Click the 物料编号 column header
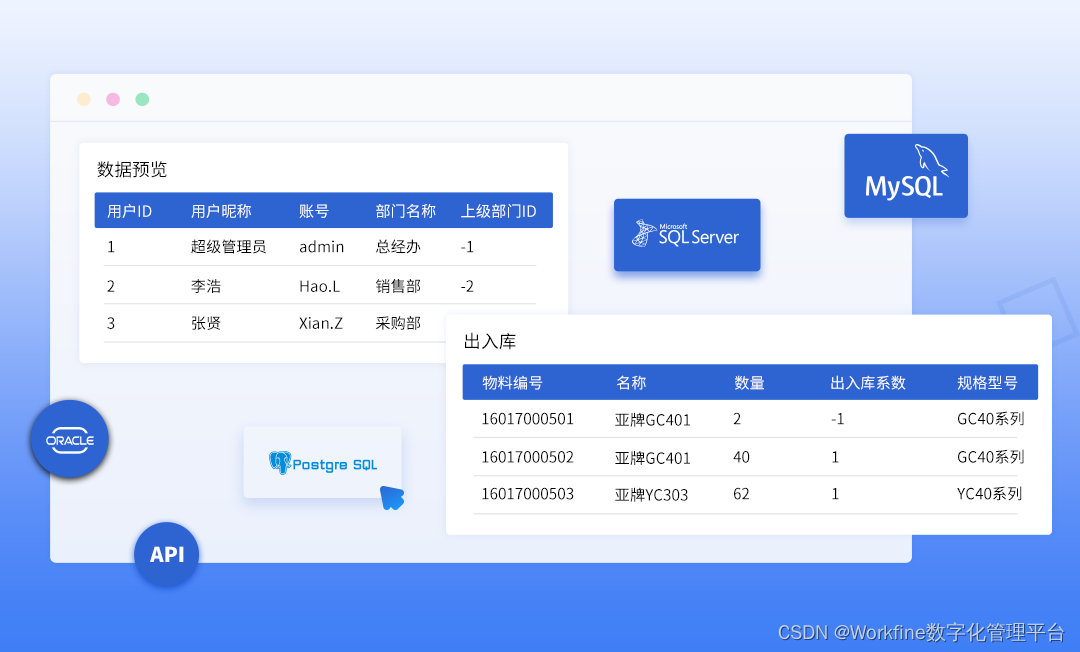The height and width of the screenshot is (652, 1080). click(x=512, y=383)
